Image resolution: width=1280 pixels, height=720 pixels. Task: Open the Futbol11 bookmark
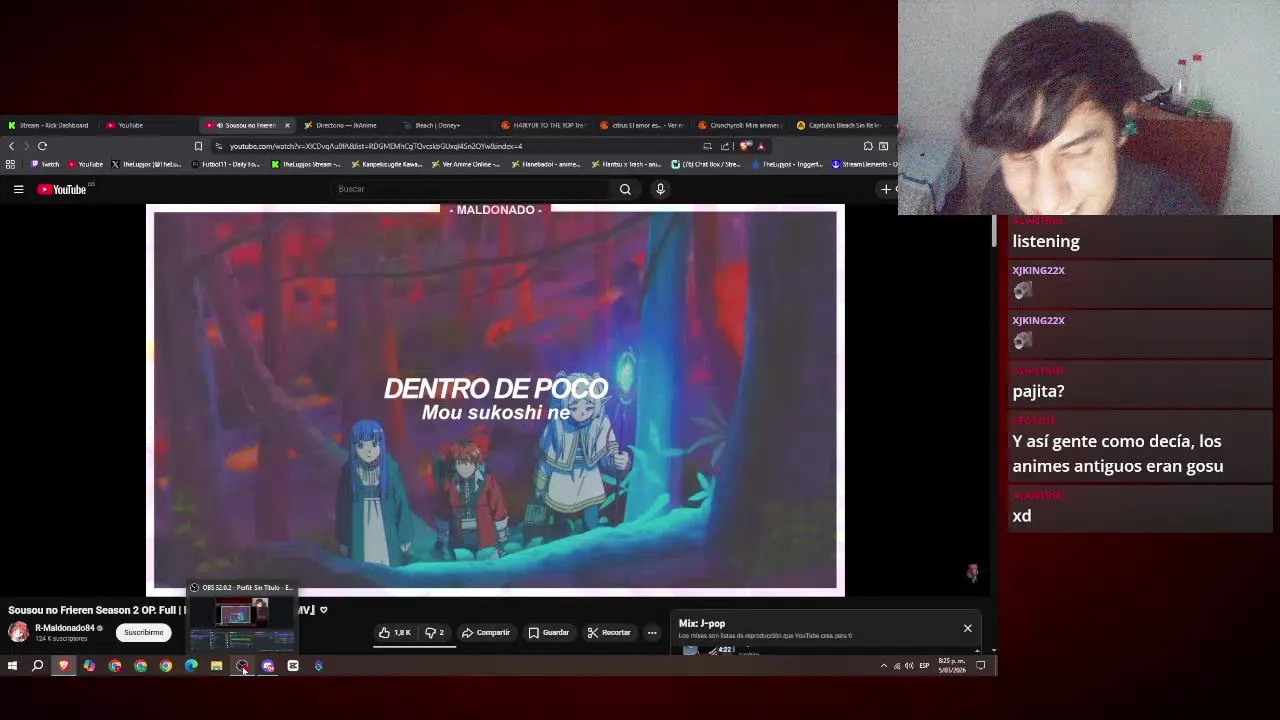225,164
